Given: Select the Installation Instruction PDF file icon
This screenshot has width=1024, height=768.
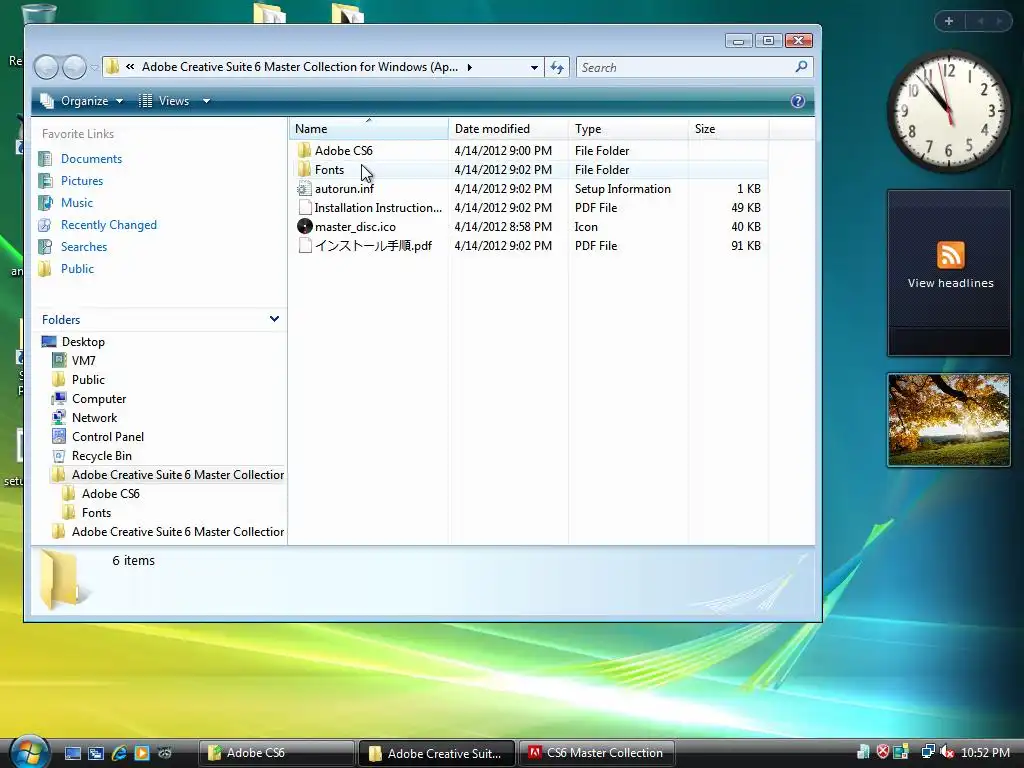Looking at the screenshot, I should coord(304,208).
